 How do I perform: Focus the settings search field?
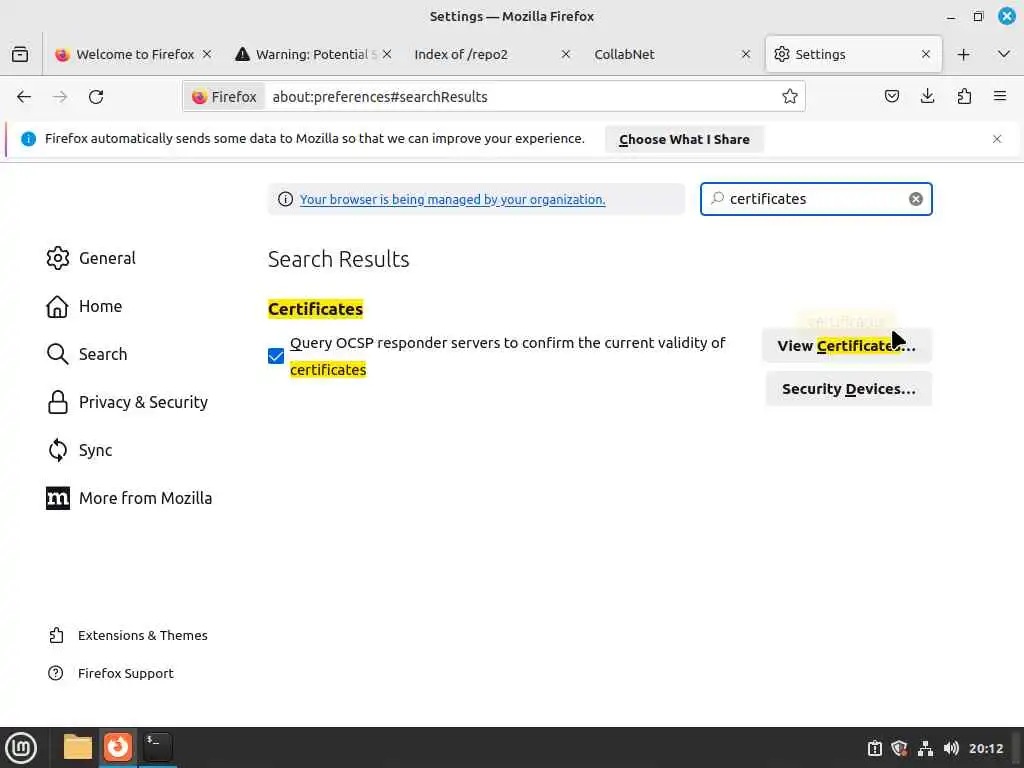pos(816,199)
